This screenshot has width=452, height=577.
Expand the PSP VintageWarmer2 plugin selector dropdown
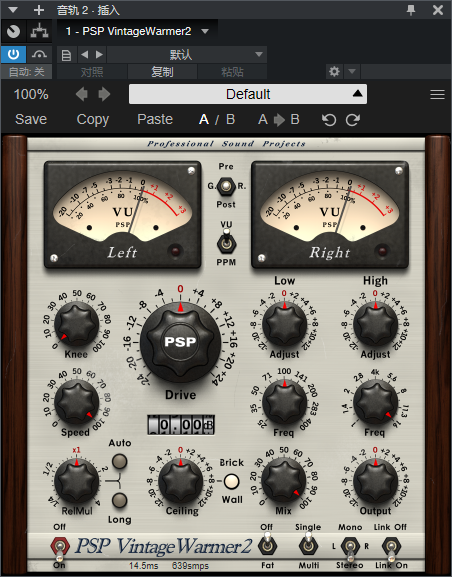point(205,32)
